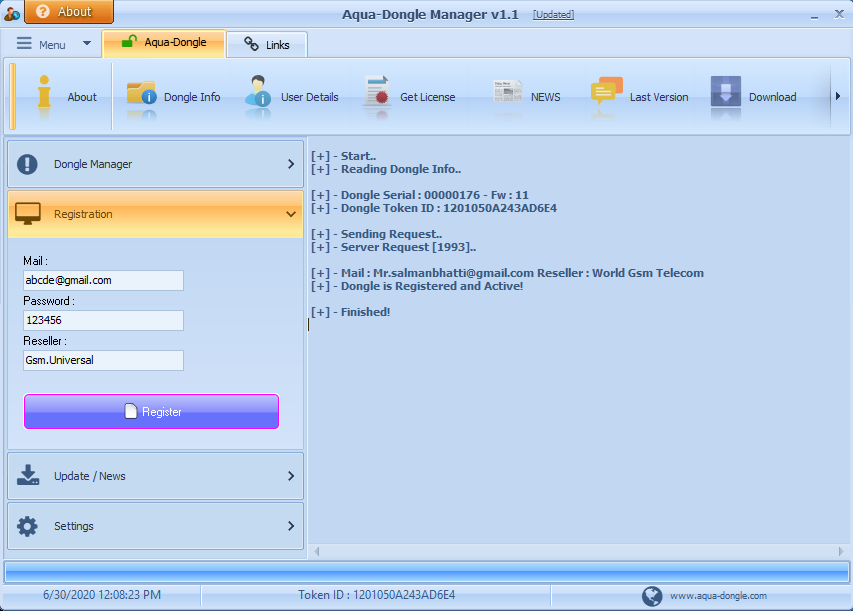Click the document icon on Register button
853x611 pixels.
(131, 411)
